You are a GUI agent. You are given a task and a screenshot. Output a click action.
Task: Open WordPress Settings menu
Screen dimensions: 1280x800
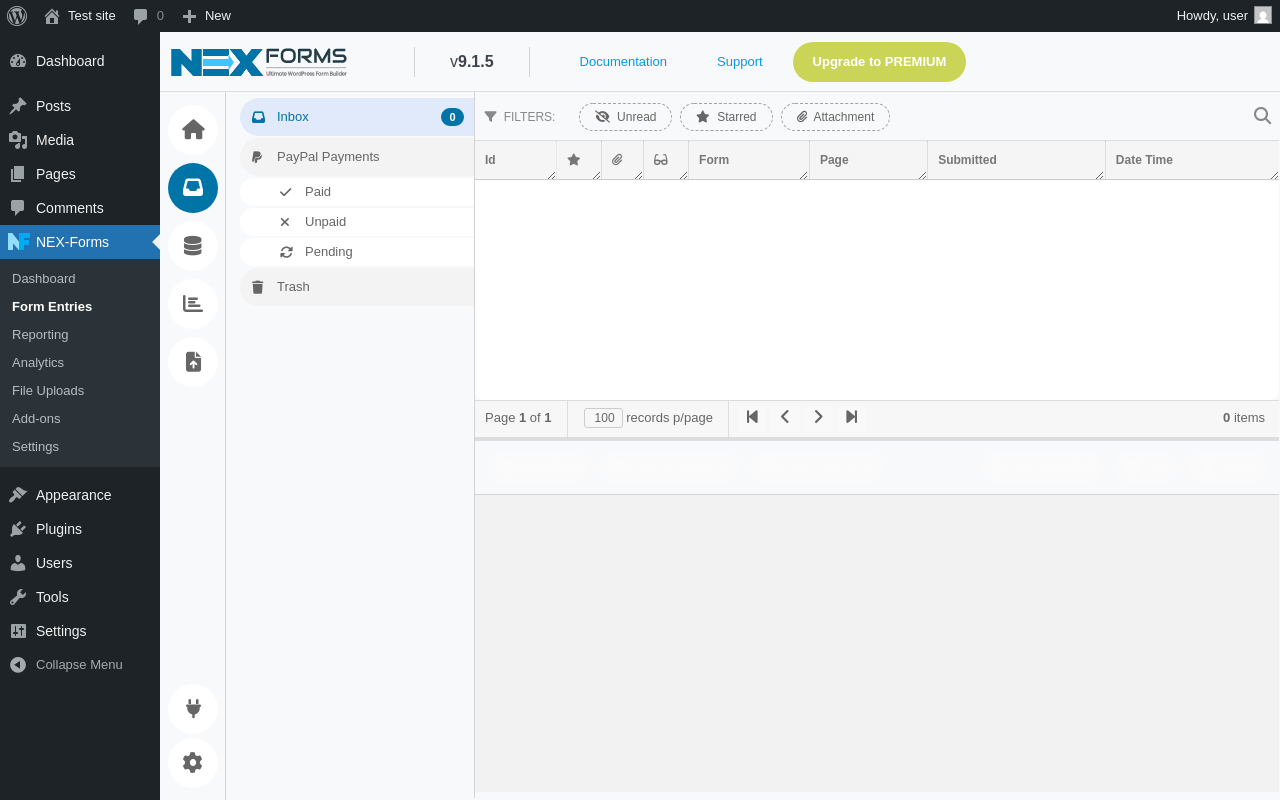tap(80, 631)
